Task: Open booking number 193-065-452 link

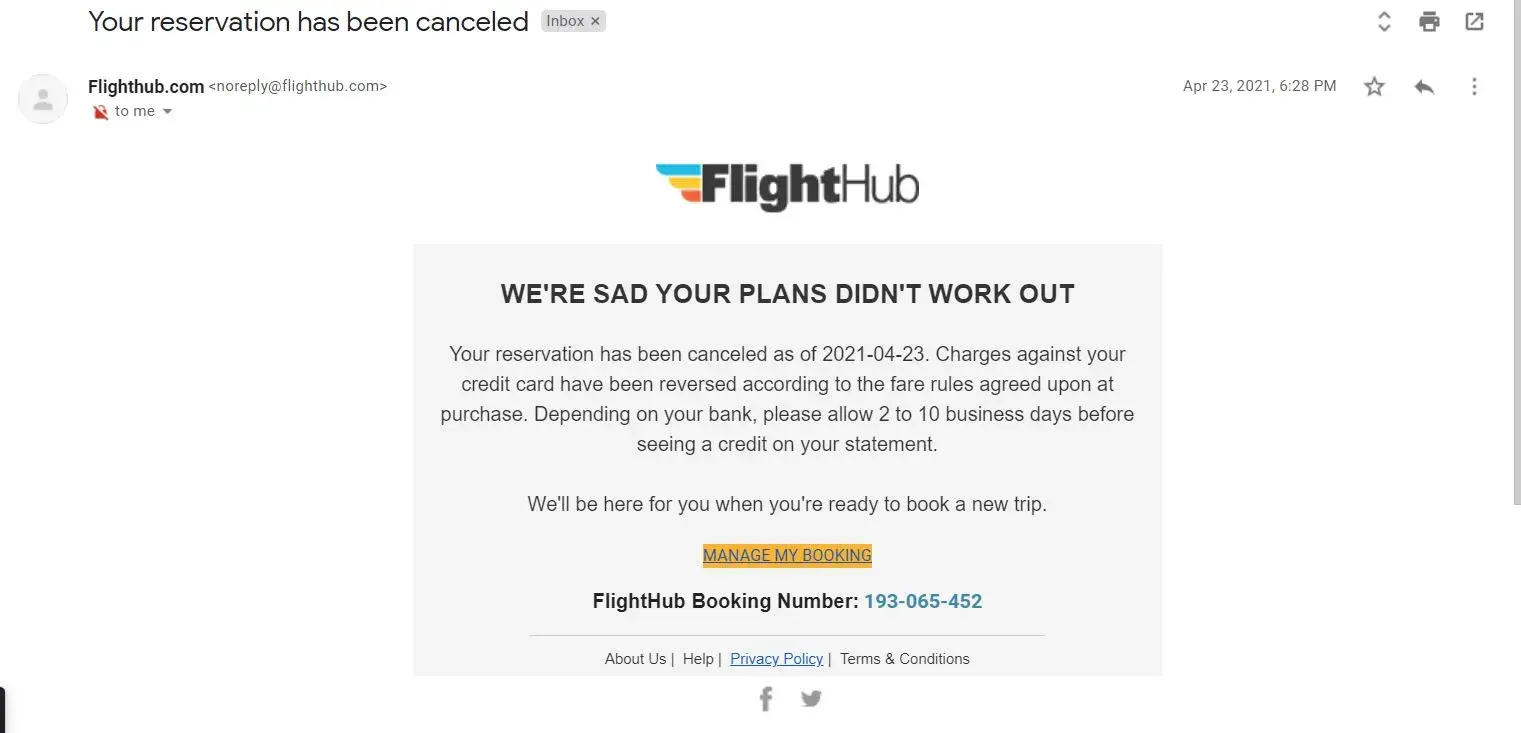Action: 923,601
